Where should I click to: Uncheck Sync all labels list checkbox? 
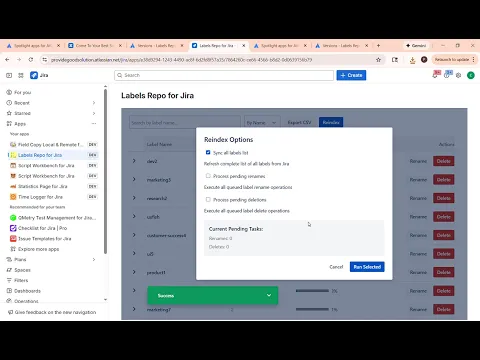pos(208,152)
